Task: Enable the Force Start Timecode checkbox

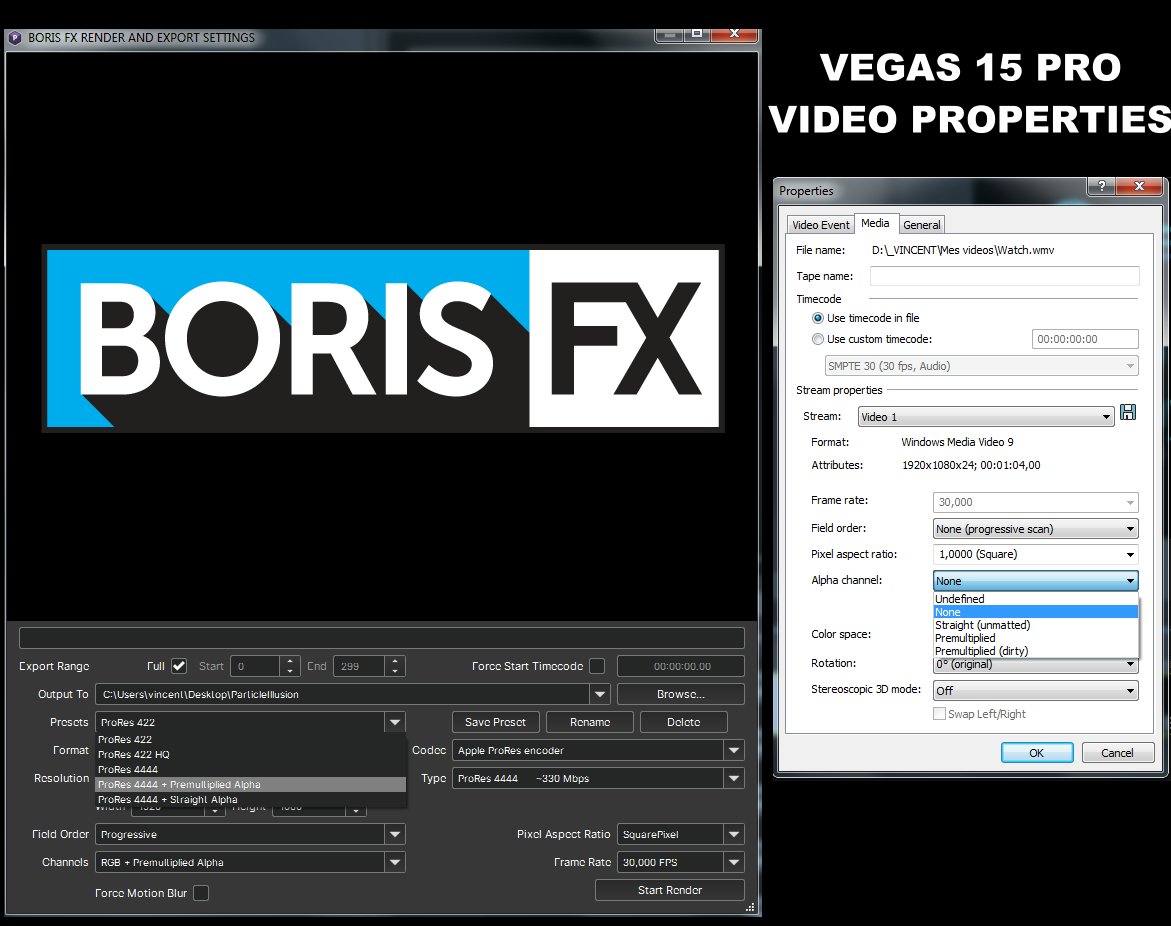Action: [x=597, y=665]
